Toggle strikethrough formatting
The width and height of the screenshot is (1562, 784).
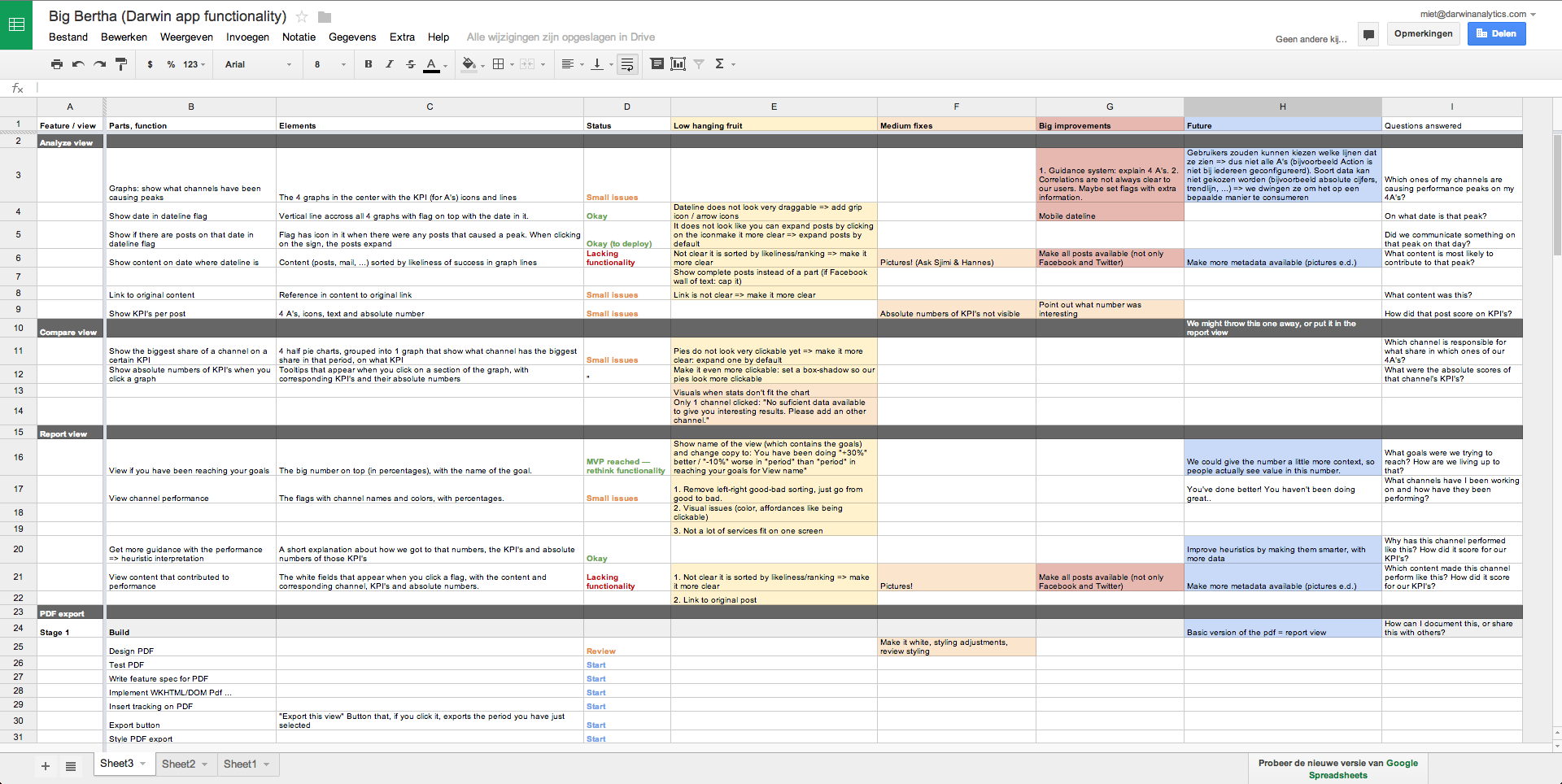411,64
